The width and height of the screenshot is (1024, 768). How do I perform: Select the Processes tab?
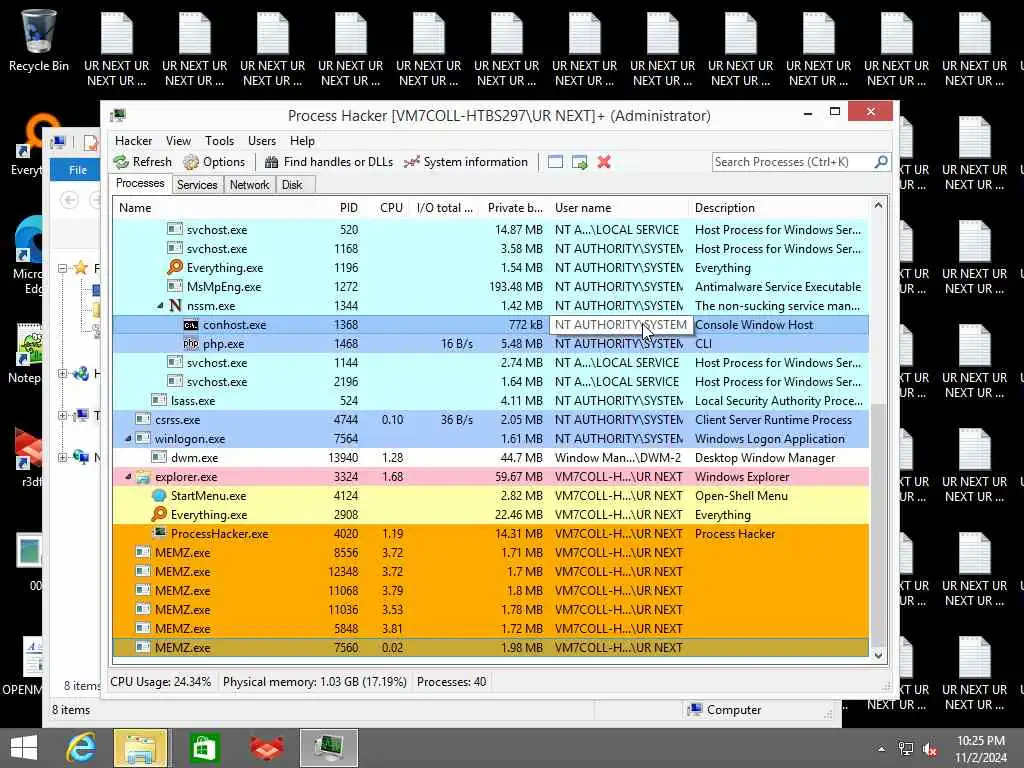[x=140, y=184]
